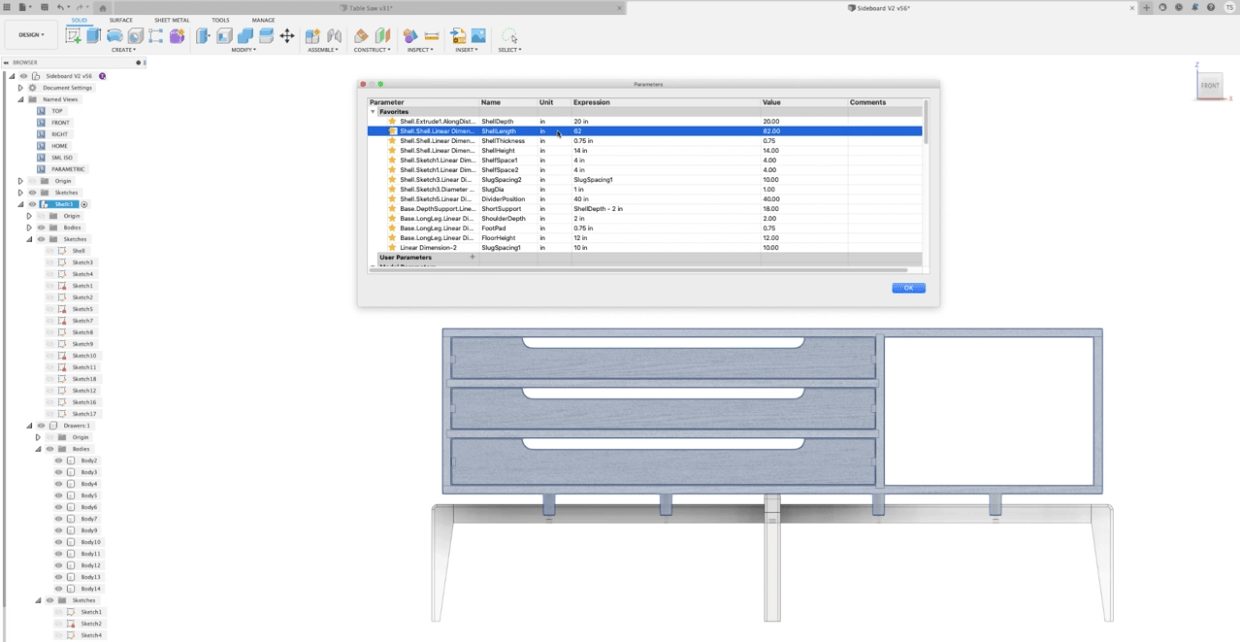Activate the Fillet tool

224,34
